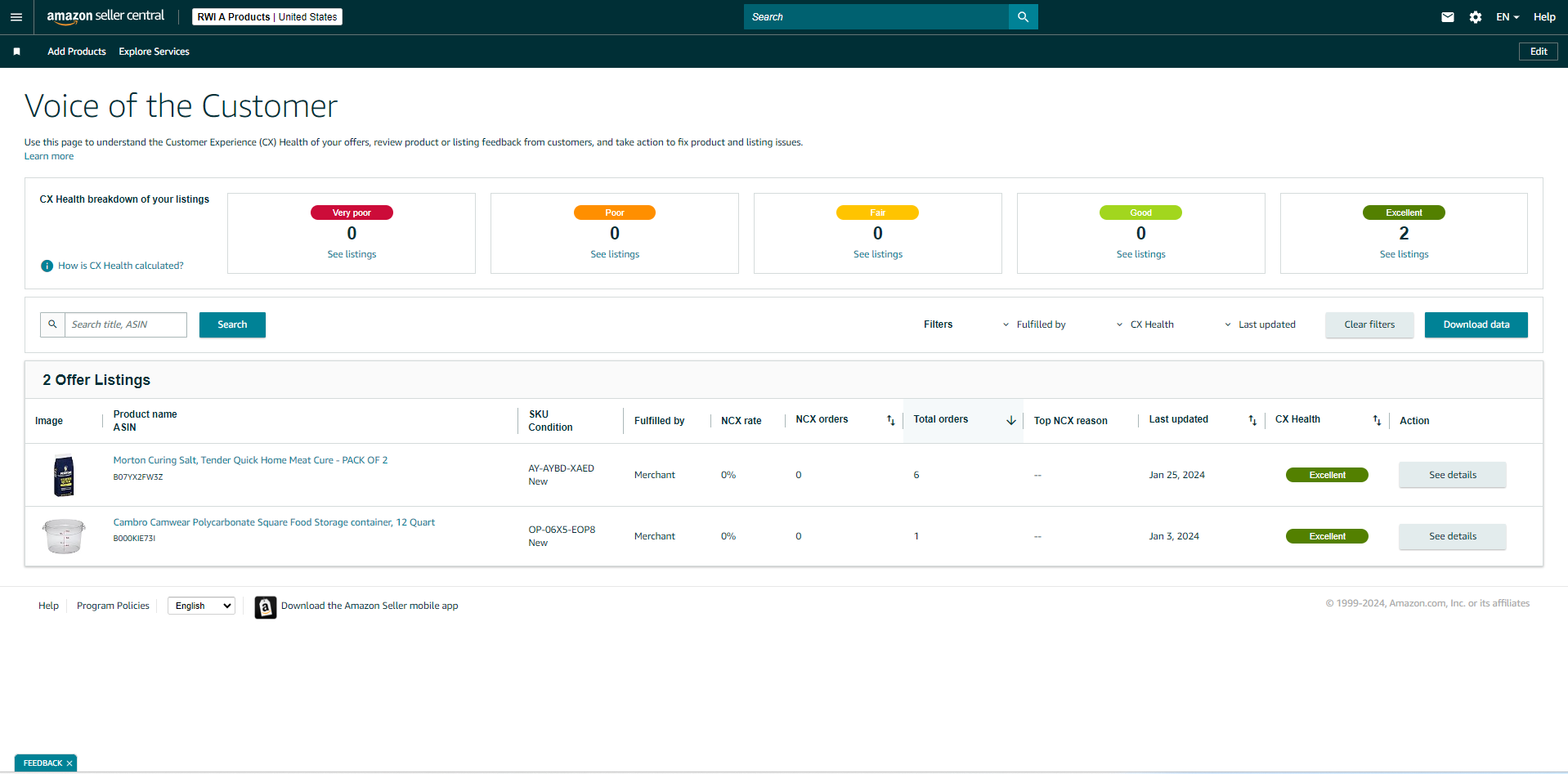Click the Download data button
The image size is (1568, 774).
click(1476, 324)
